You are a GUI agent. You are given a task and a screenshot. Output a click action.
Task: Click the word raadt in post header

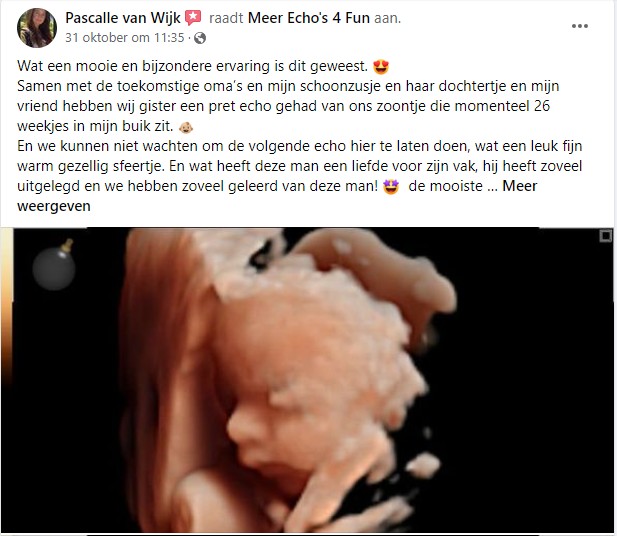click(x=226, y=18)
